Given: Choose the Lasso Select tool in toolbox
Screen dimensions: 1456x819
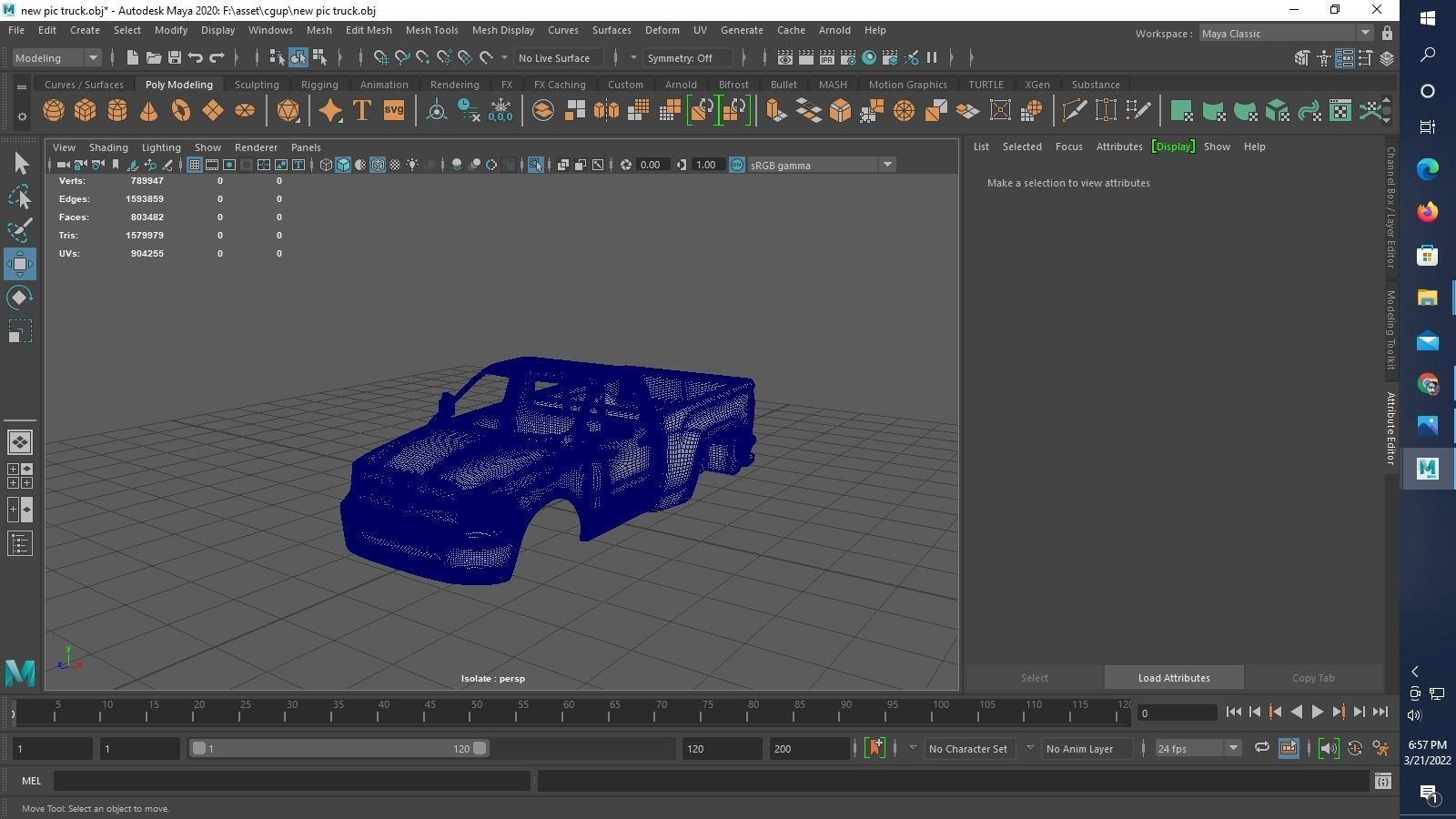Looking at the screenshot, I should tap(20, 197).
